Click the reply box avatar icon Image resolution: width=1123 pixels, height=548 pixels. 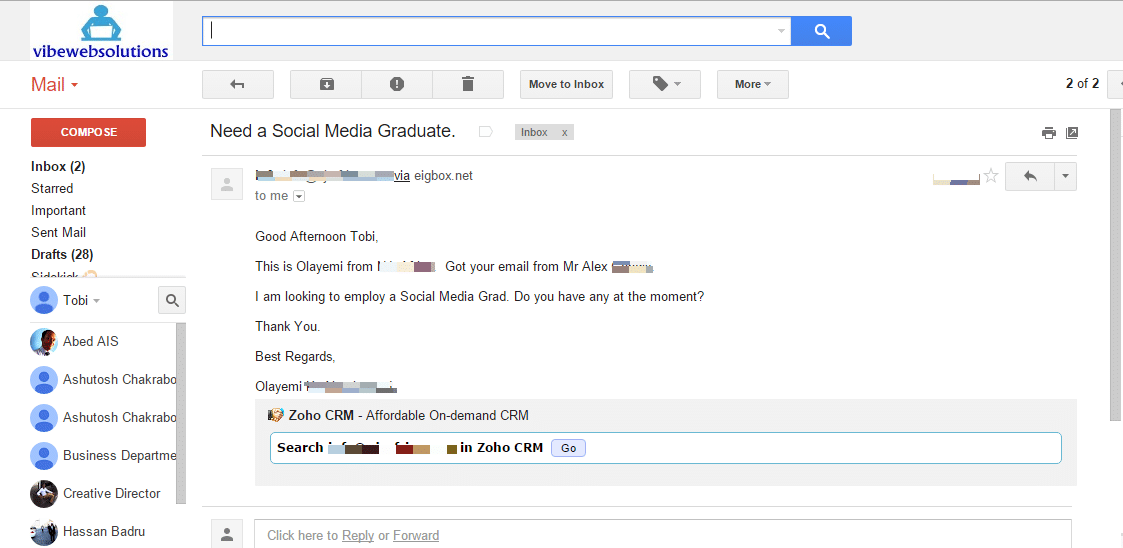tap(227, 534)
